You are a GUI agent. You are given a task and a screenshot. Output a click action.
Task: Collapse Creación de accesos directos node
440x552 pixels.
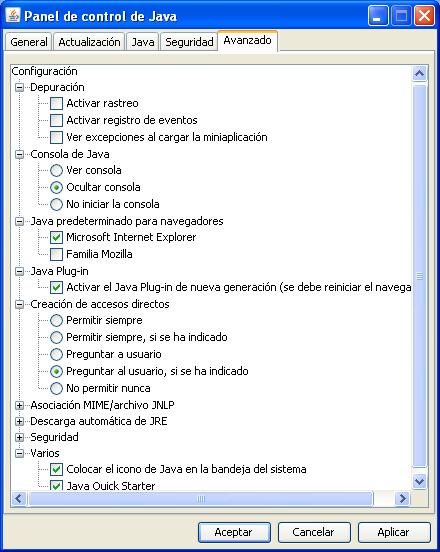[x=20, y=305]
